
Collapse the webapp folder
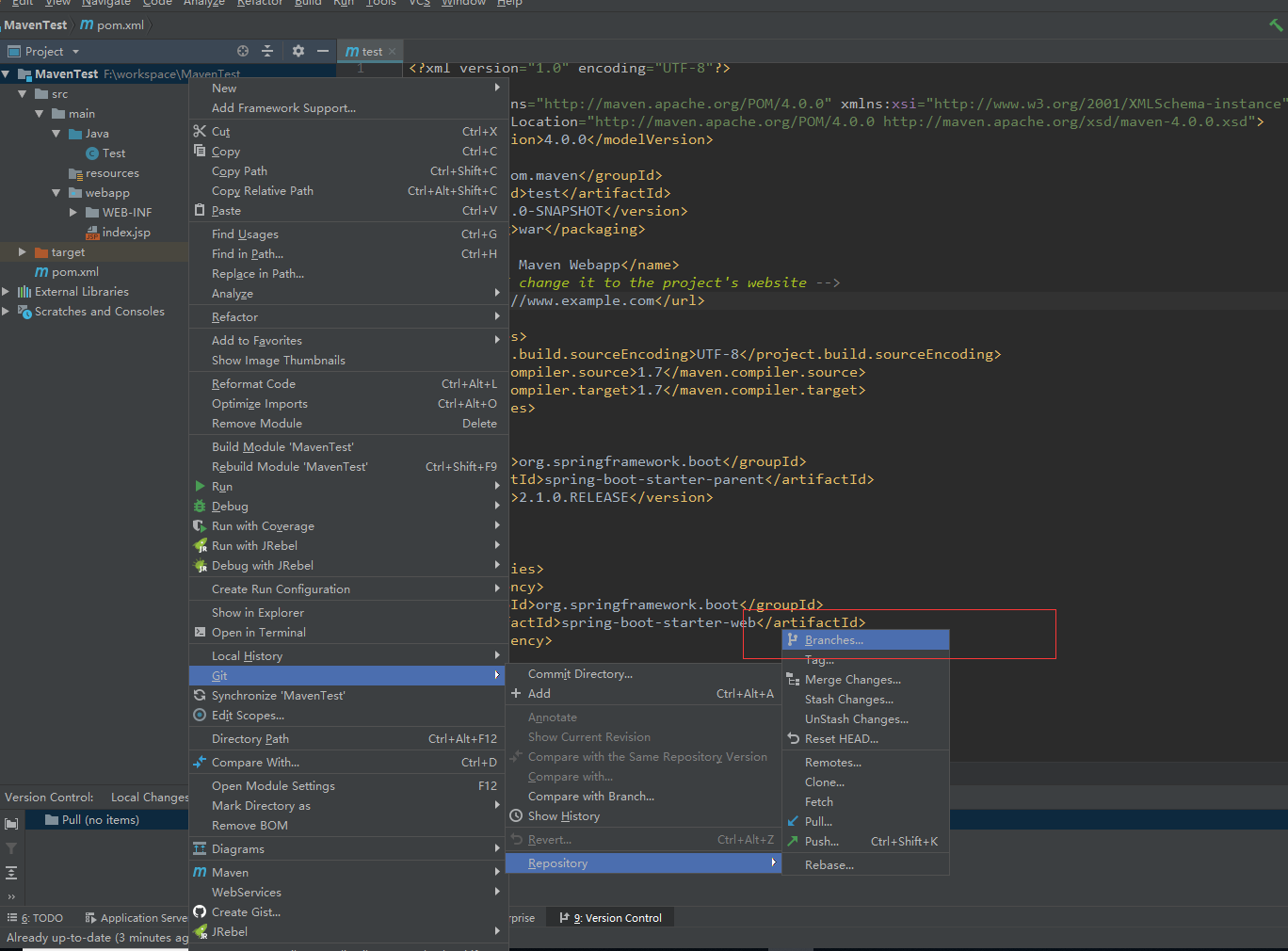point(56,193)
